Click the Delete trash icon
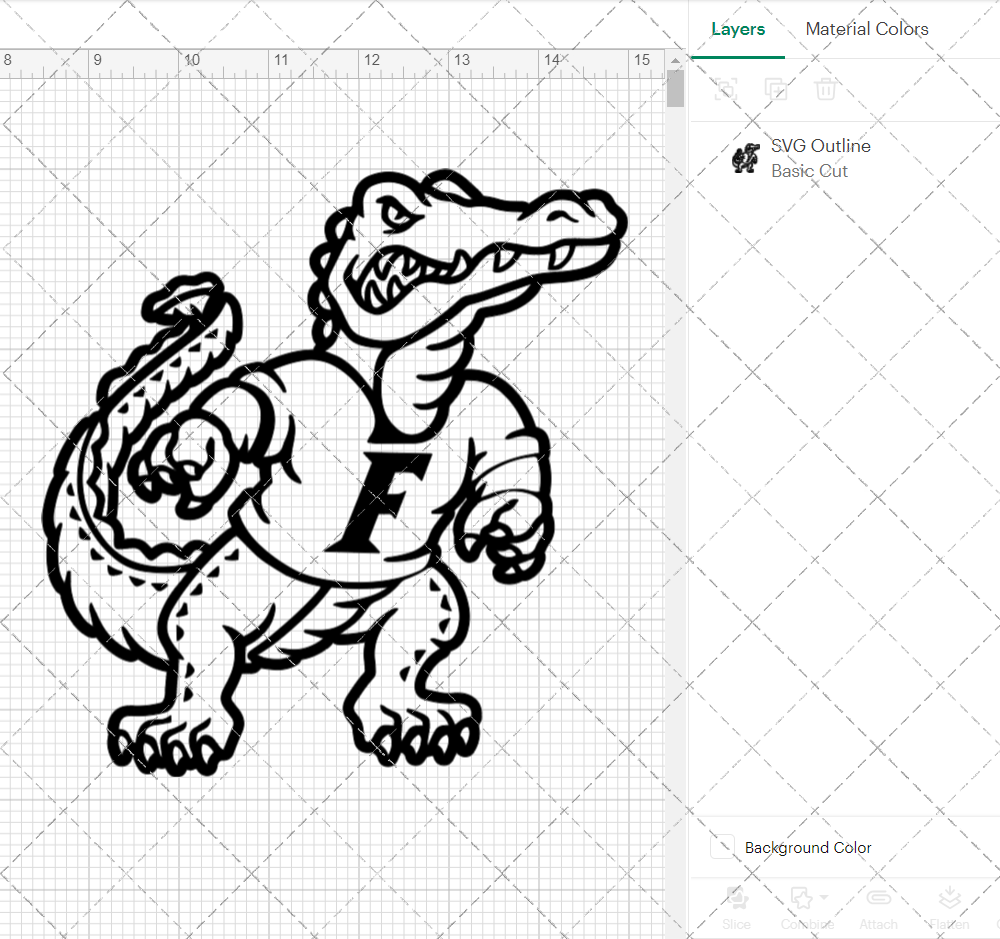Viewport: 1000px width, 939px height. coord(825,89)
